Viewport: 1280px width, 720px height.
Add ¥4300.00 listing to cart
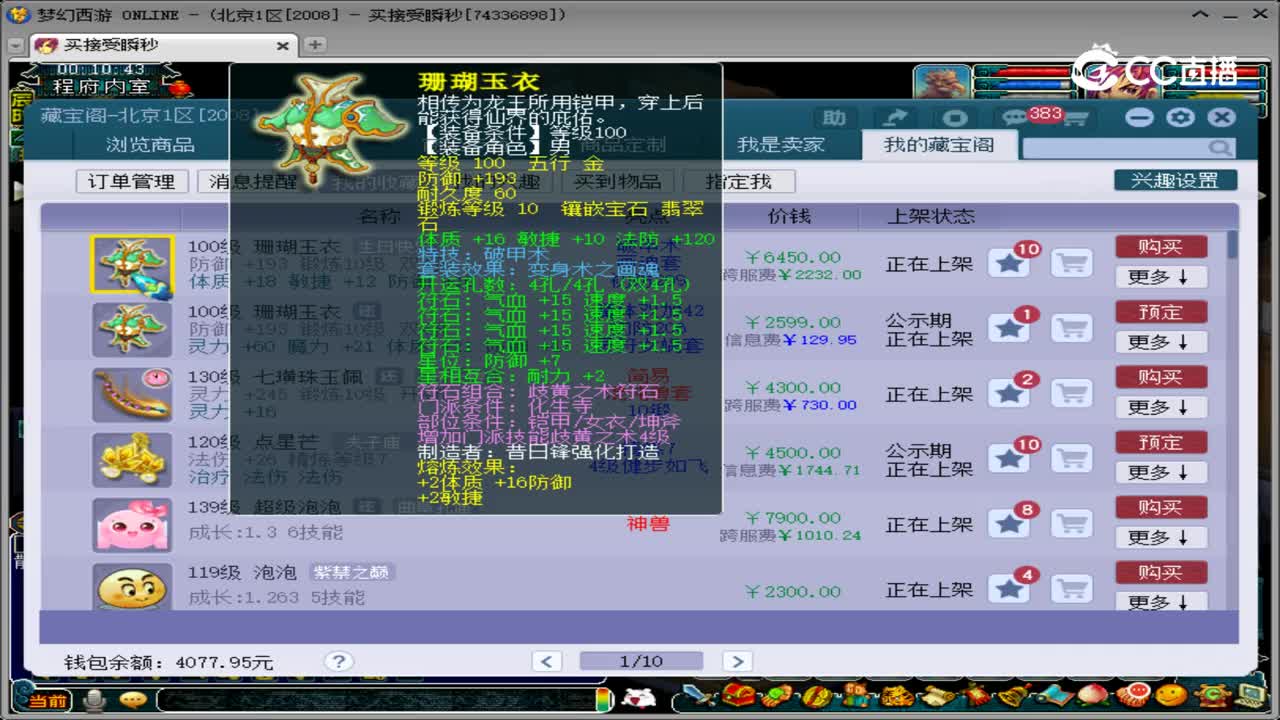(1072, 394)
